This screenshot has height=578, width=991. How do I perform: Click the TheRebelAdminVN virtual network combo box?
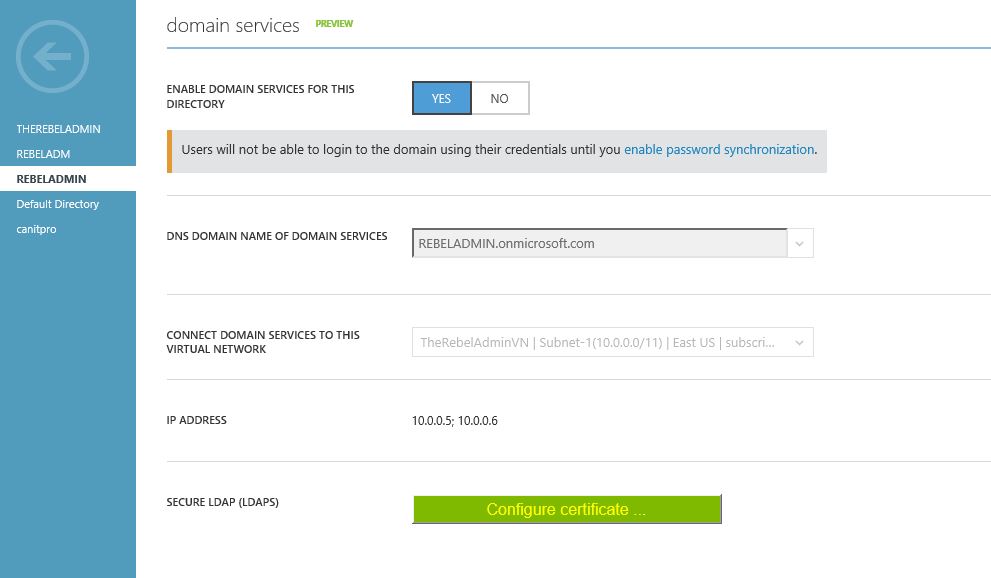[612, 342]
